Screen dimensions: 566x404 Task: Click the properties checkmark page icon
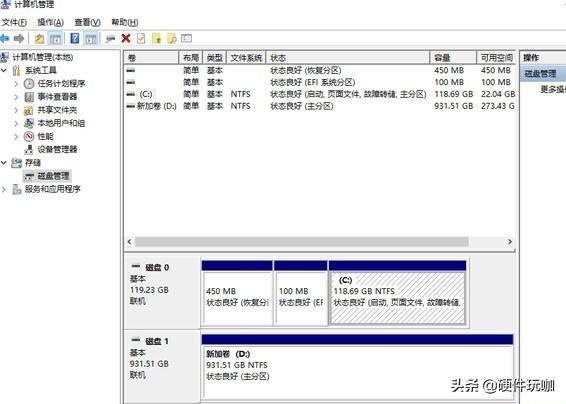pos(141,38)
